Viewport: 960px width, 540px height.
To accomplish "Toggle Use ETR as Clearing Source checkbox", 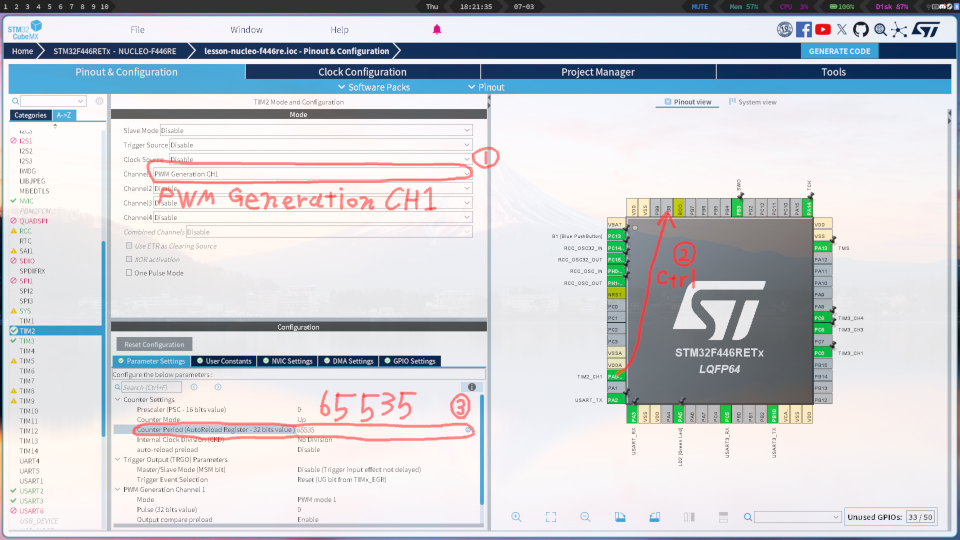I will click(129, 246).
